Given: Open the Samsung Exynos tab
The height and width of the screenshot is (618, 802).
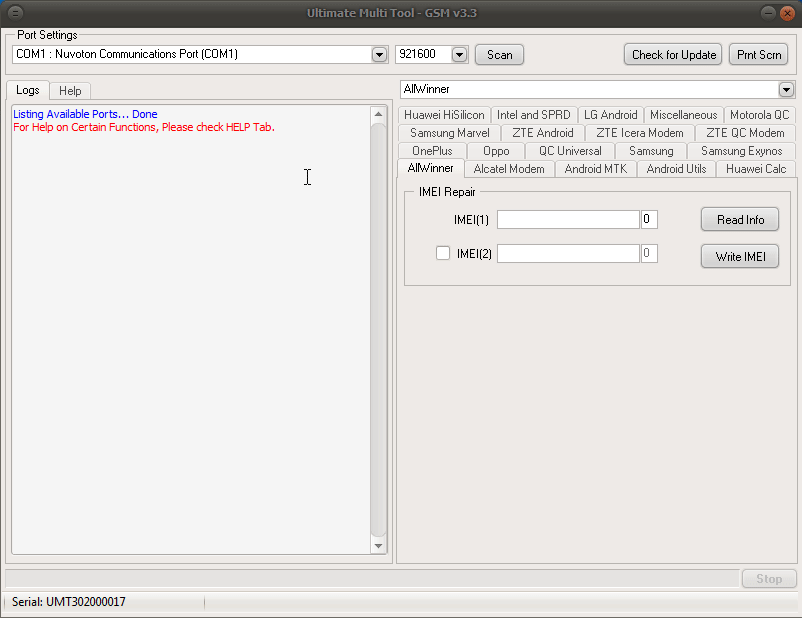Looking at the screenshot, I should (x=741, y=151).
